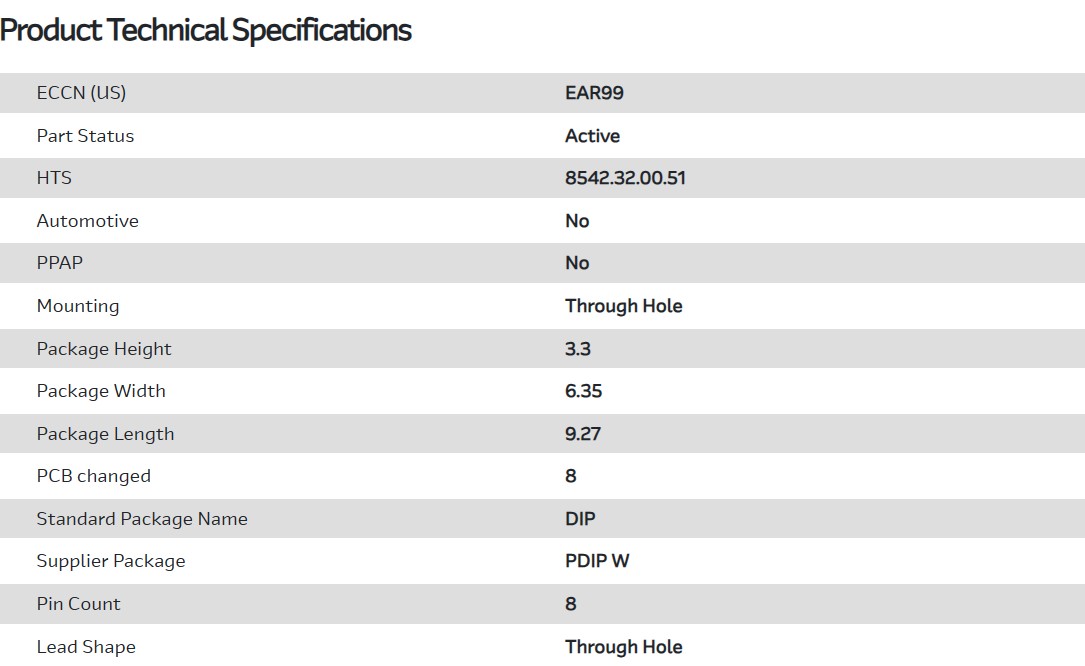Viewport: 1085px width, 666px height.
Task: Click the Pin Count label
Action: (x=78, y=604)
